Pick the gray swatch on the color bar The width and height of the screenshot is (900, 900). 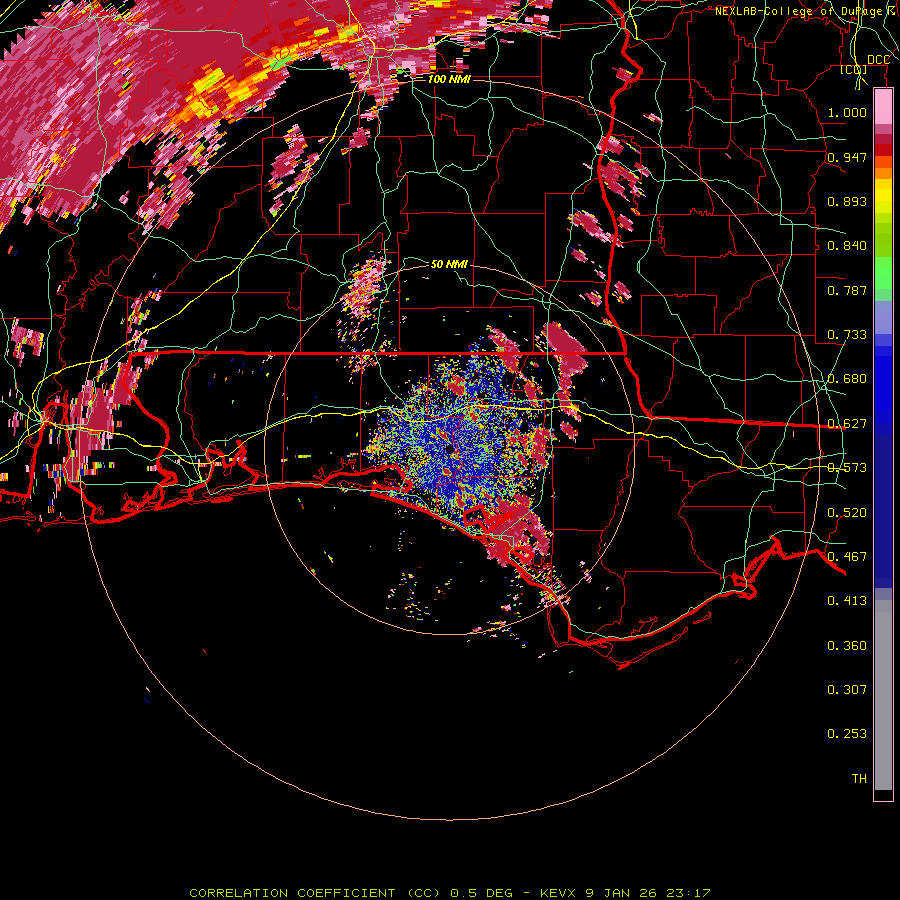[x=883, y=695]
